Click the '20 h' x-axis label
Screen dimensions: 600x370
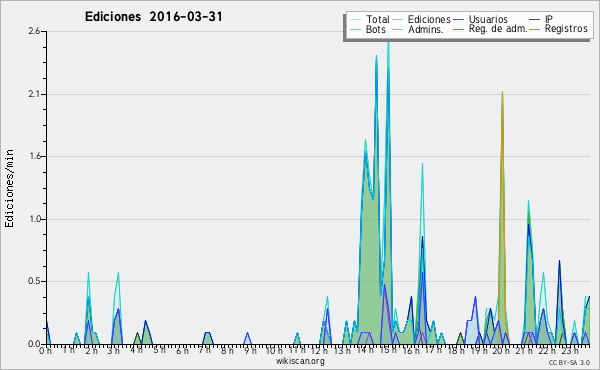(501, 351)
